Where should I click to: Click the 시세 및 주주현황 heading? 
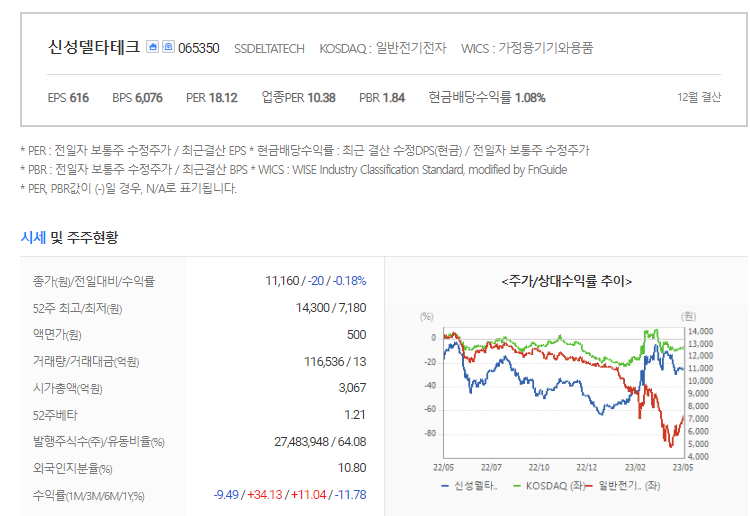tap(69, 237)
